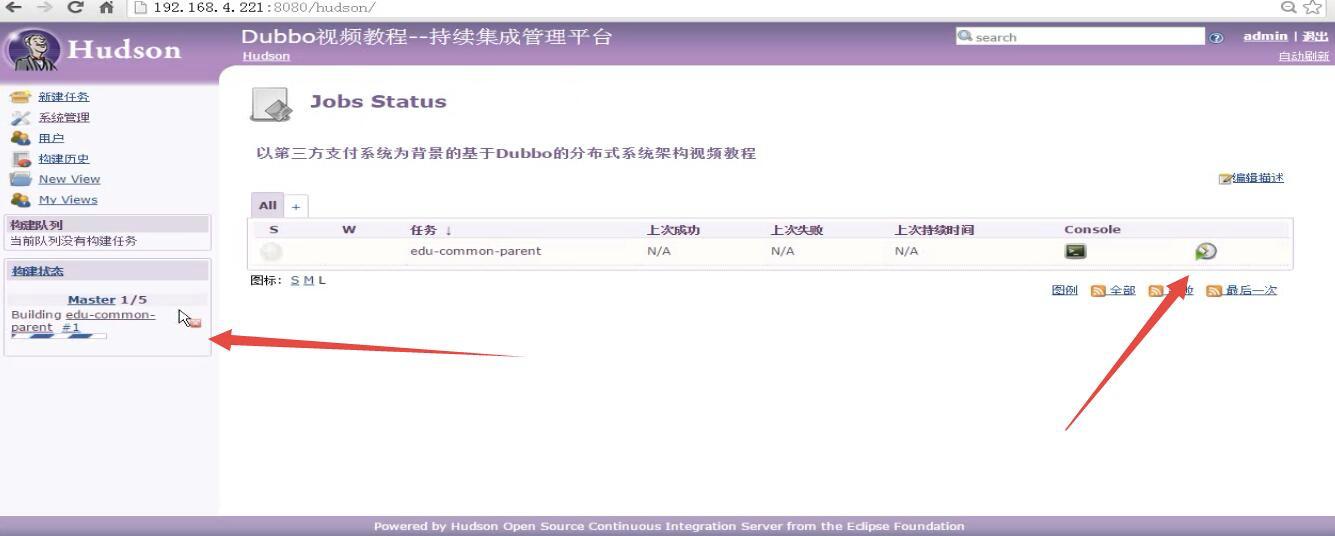The image size is (1335, 536).
Task: Sort by the W weather column header
Action: coord(349,230)
